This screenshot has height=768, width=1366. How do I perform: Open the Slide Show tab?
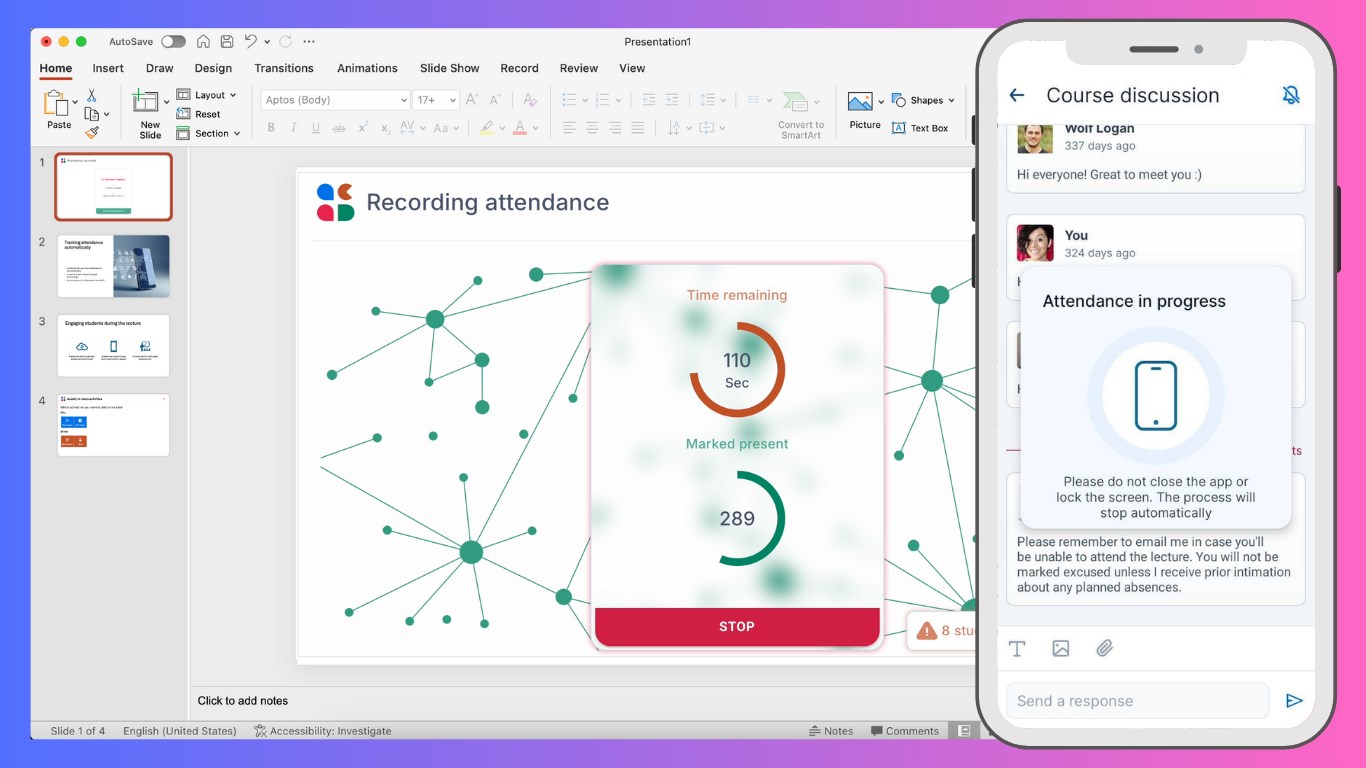(450, 68)
